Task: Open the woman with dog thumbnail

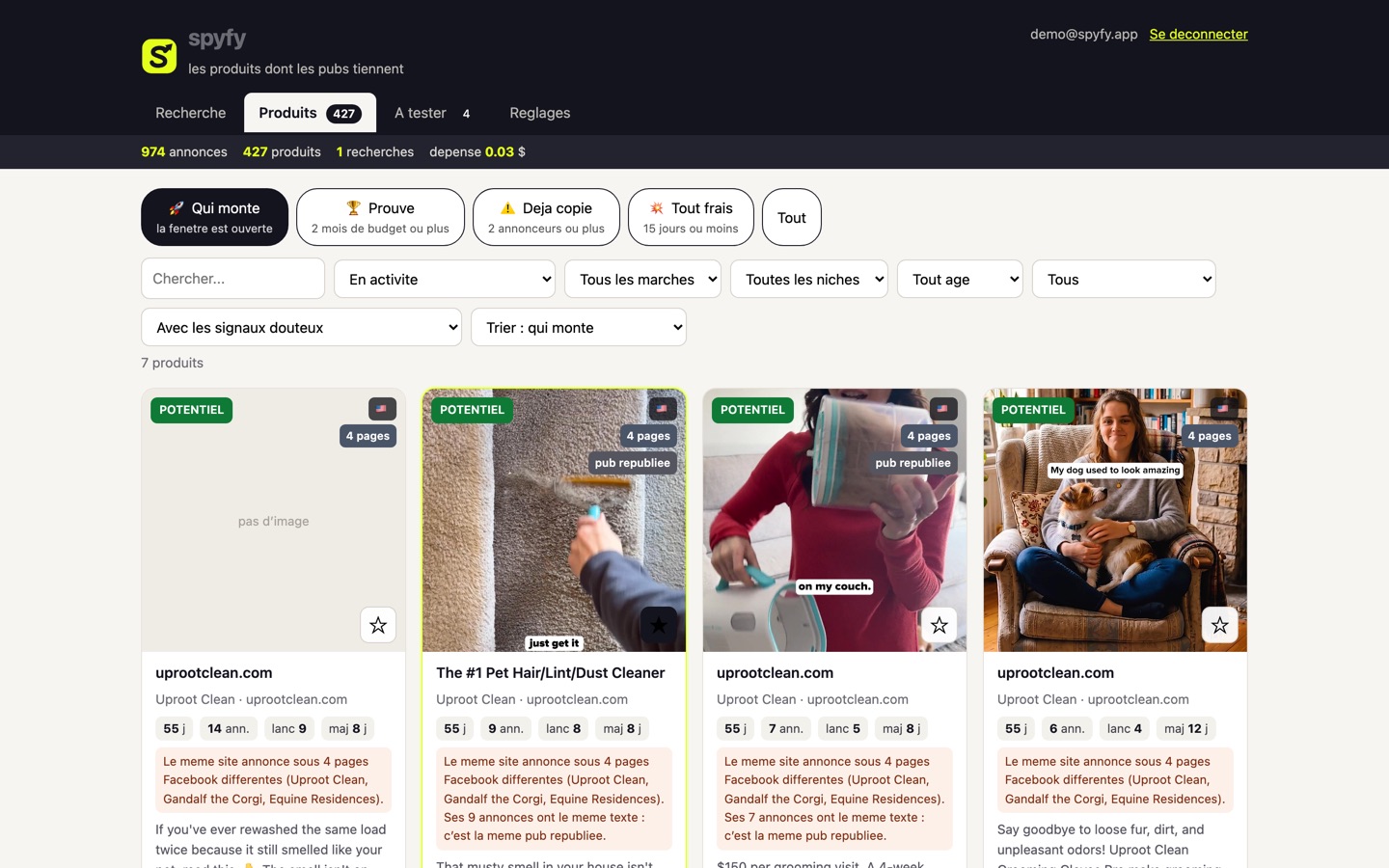Action: 1115,521
